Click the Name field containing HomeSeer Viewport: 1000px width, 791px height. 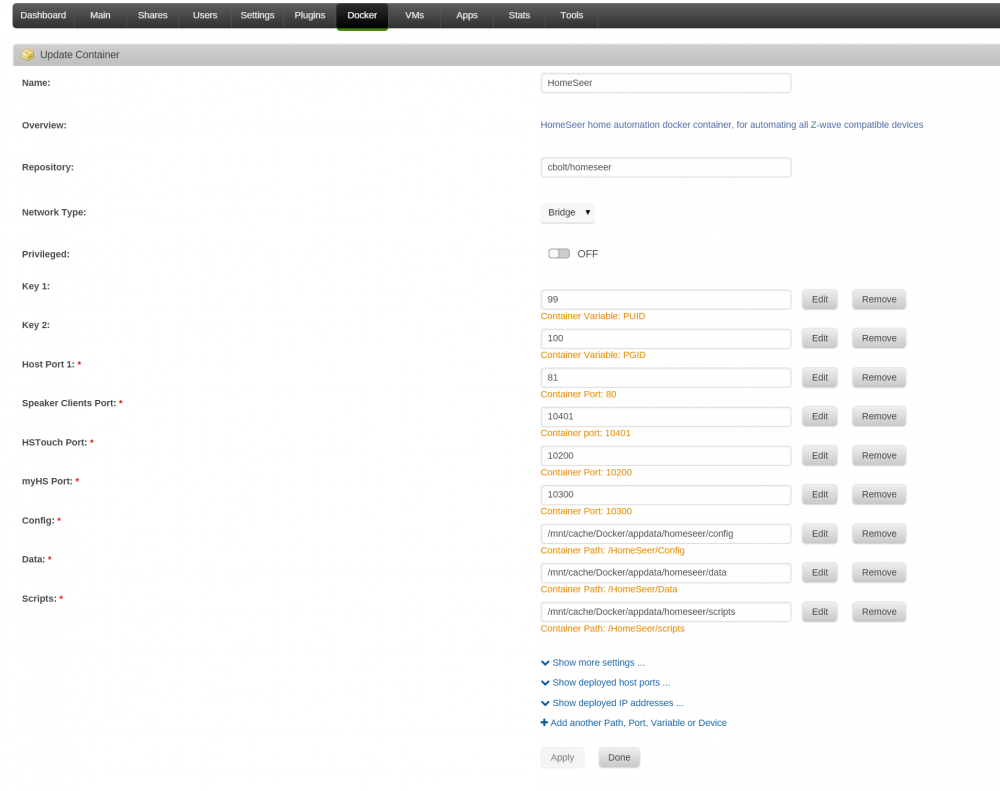[666, 83]
